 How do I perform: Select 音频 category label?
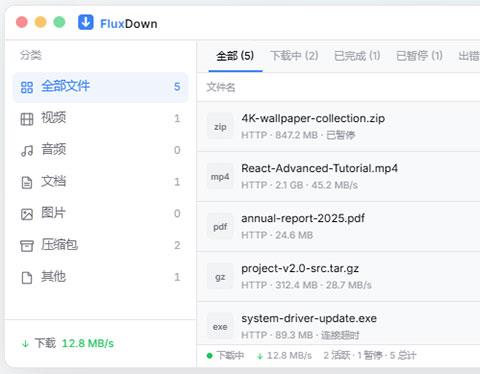point(53,149)
